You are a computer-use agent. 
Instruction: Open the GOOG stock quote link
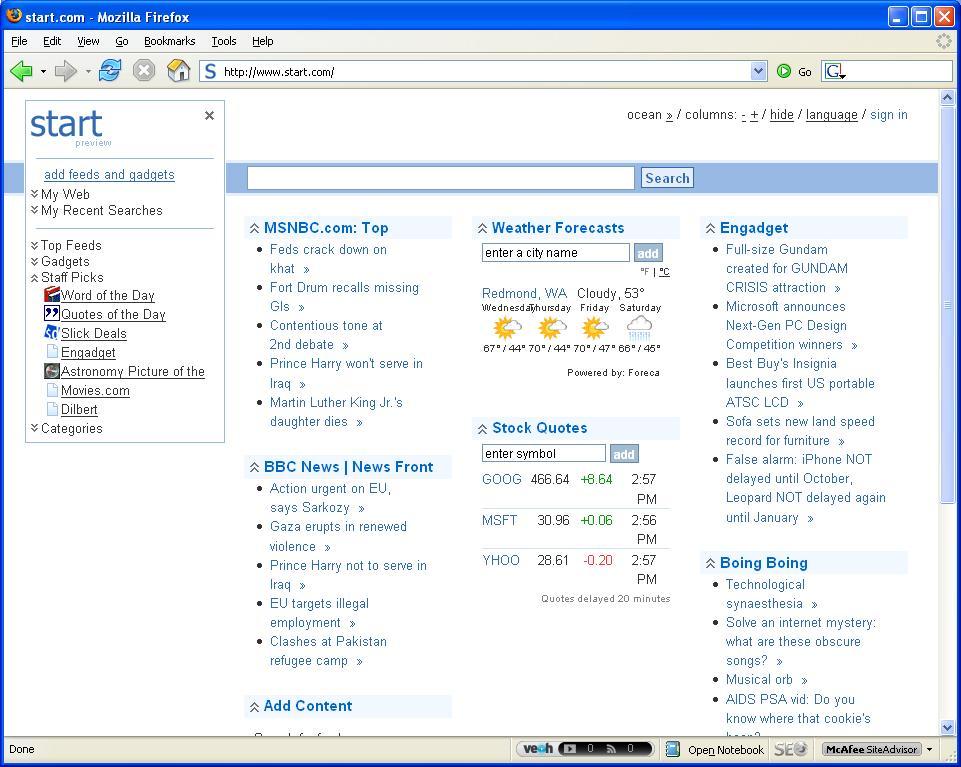[x=502, y=479]
